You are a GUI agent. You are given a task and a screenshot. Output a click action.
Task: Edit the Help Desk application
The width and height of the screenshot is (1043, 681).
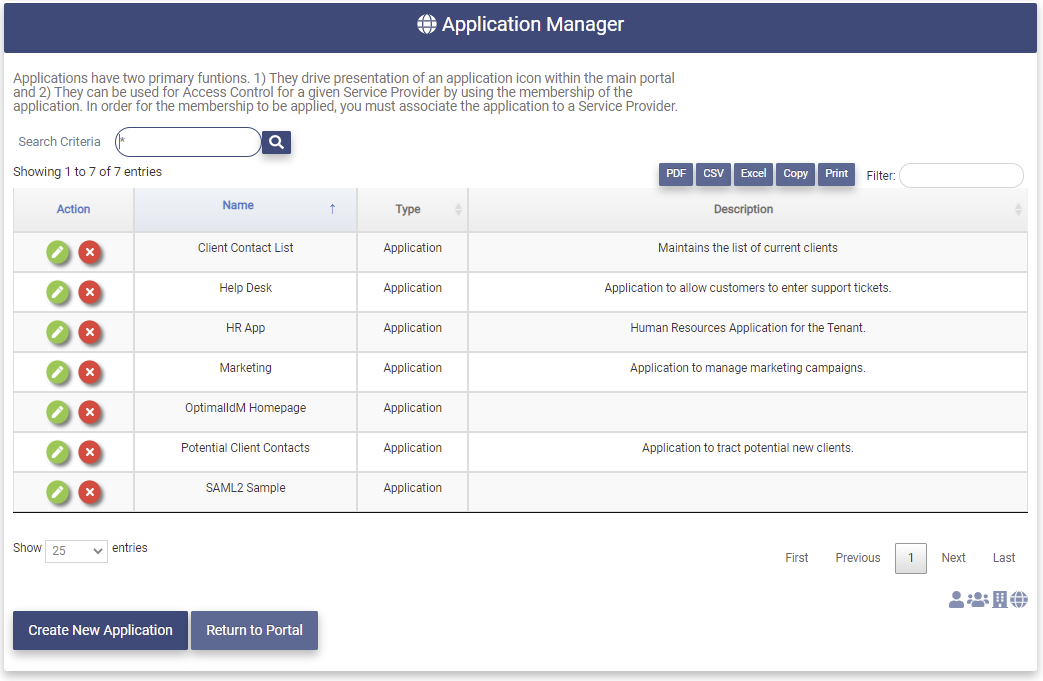click(x=58, y=292)
